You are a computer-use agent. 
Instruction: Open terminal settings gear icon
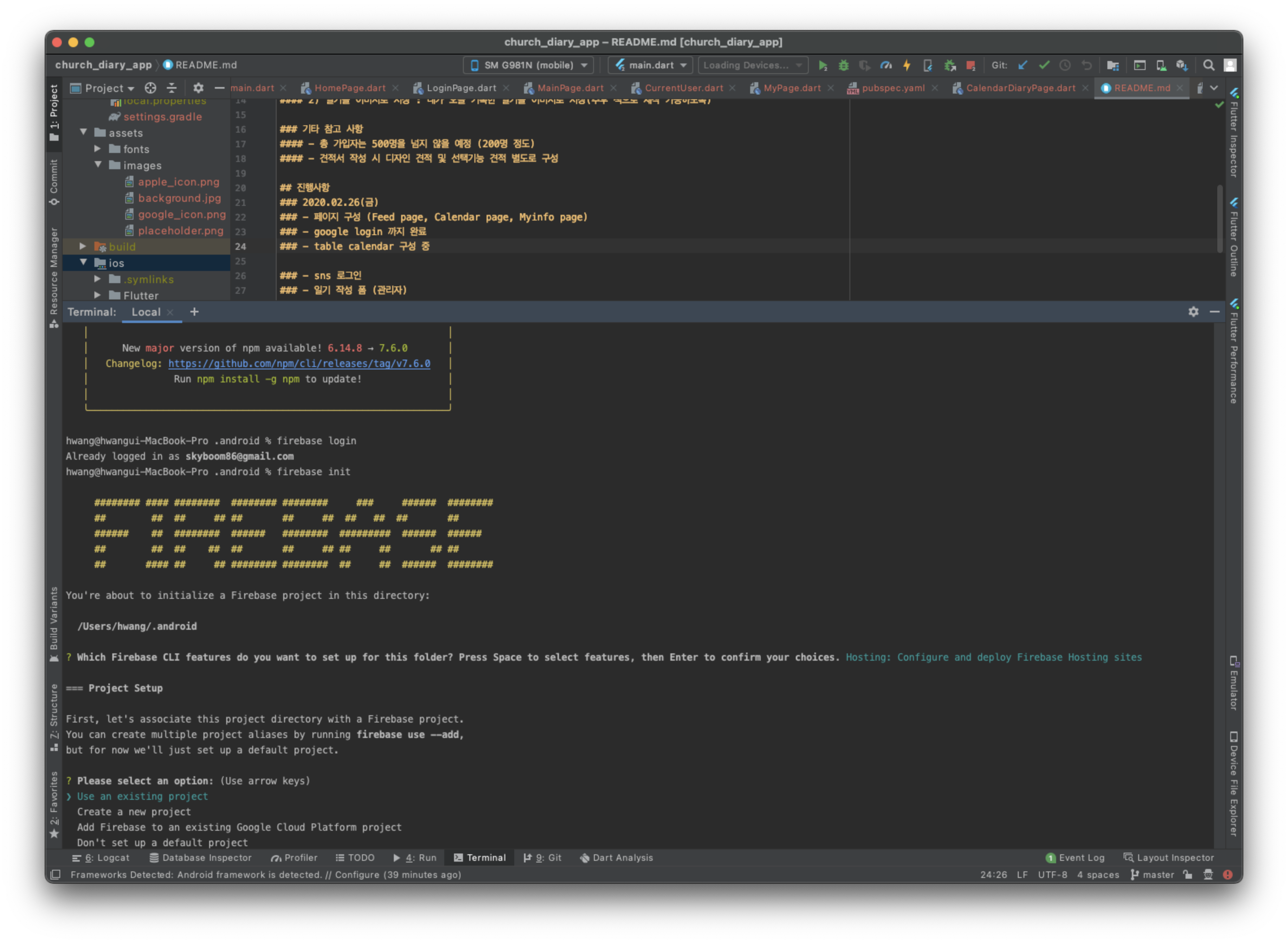click(x=1193, y=312)
